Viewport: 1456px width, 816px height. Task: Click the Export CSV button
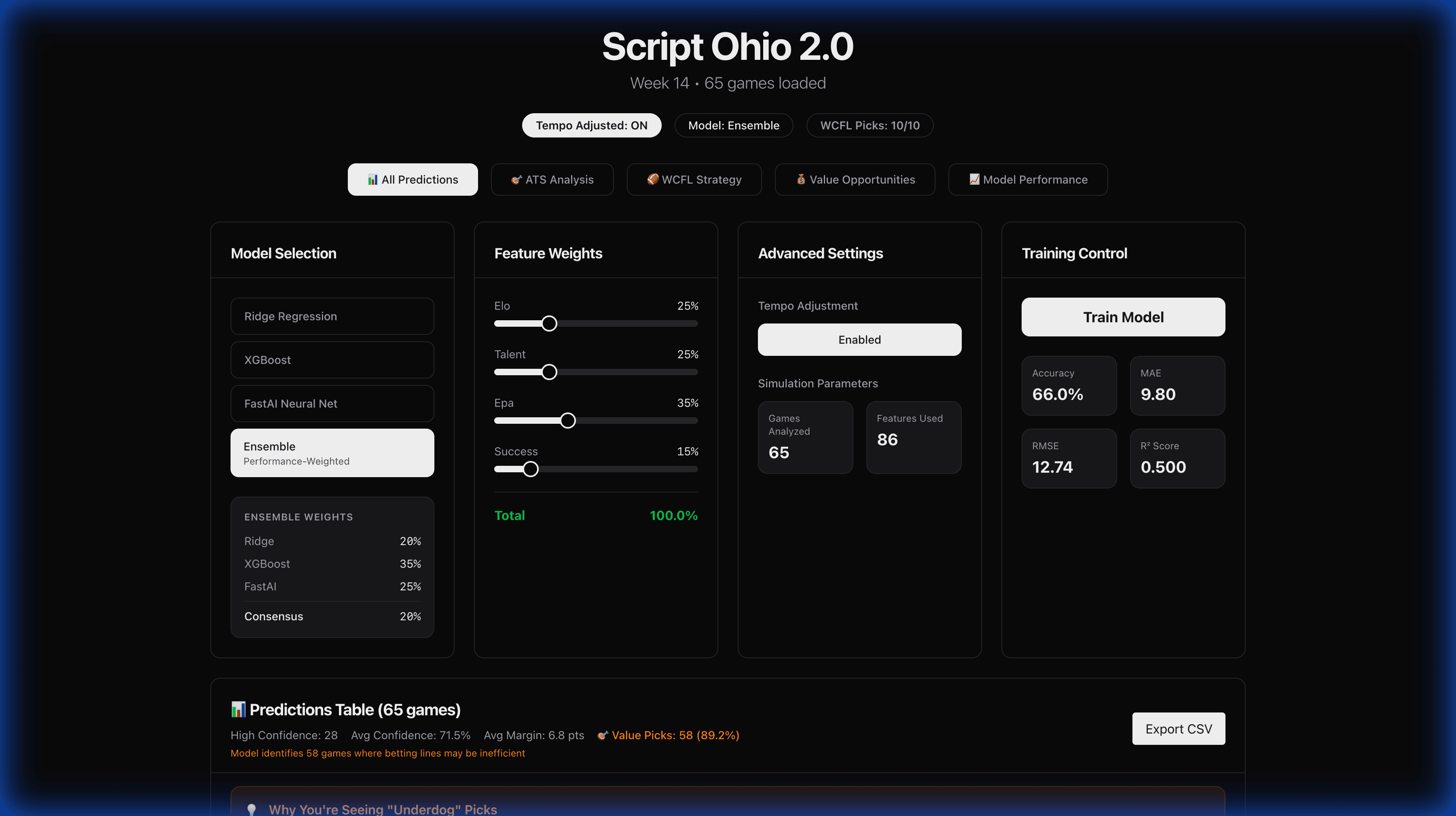(x=1179, y=729)
